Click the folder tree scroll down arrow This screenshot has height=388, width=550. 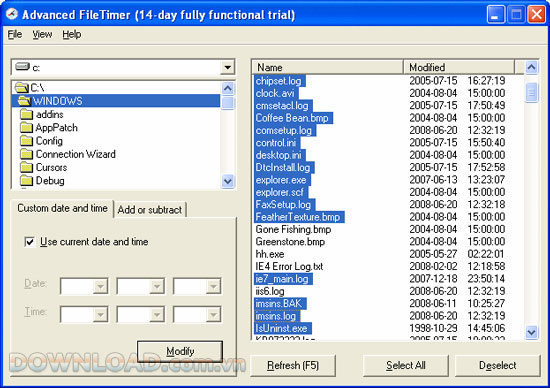(228, 181)
